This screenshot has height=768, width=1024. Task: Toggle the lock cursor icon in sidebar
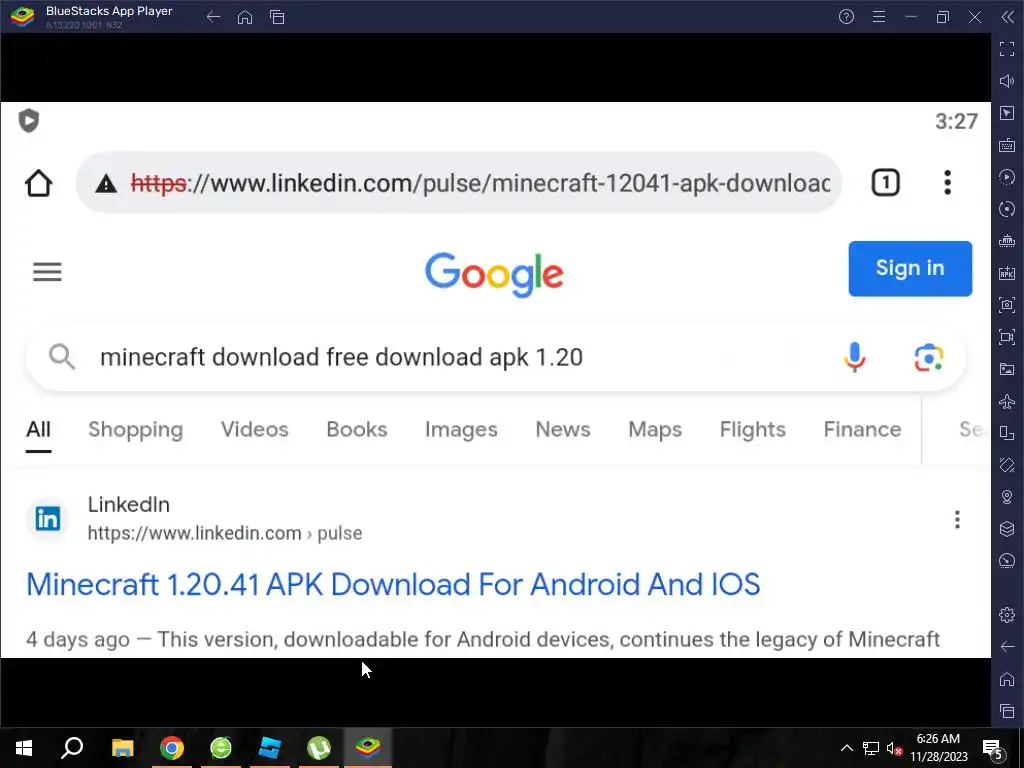tap(1006, 113)
